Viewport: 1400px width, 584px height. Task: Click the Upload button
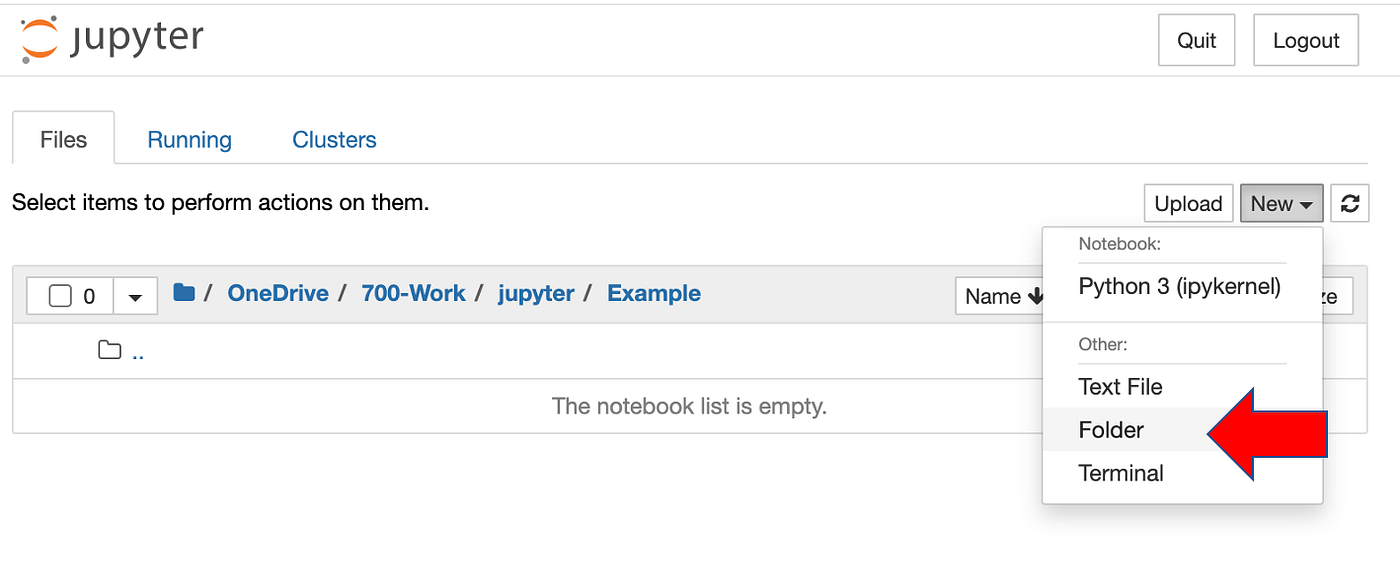(1188, 203)
